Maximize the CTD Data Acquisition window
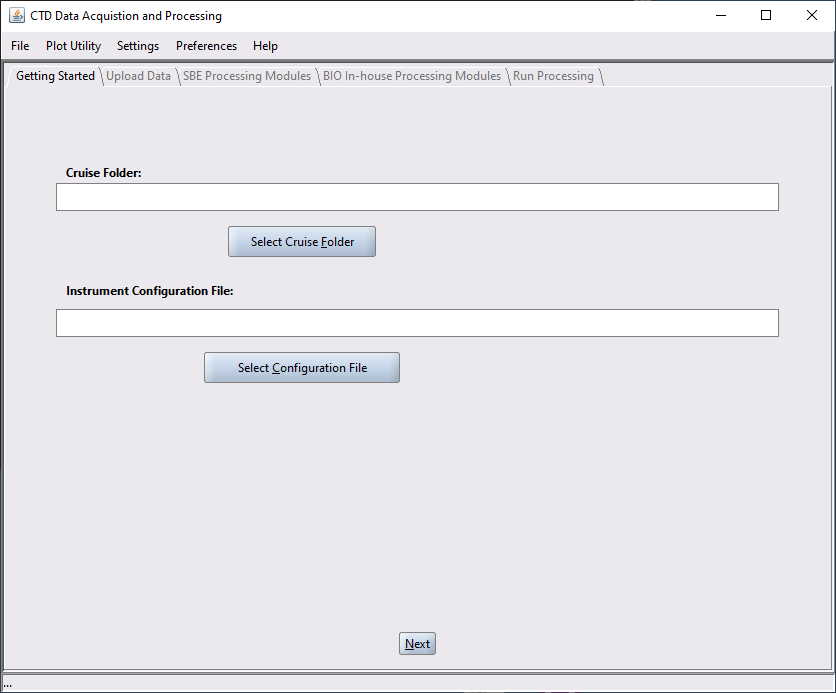Viewport: 836px width, 693px height. [766, 15]
